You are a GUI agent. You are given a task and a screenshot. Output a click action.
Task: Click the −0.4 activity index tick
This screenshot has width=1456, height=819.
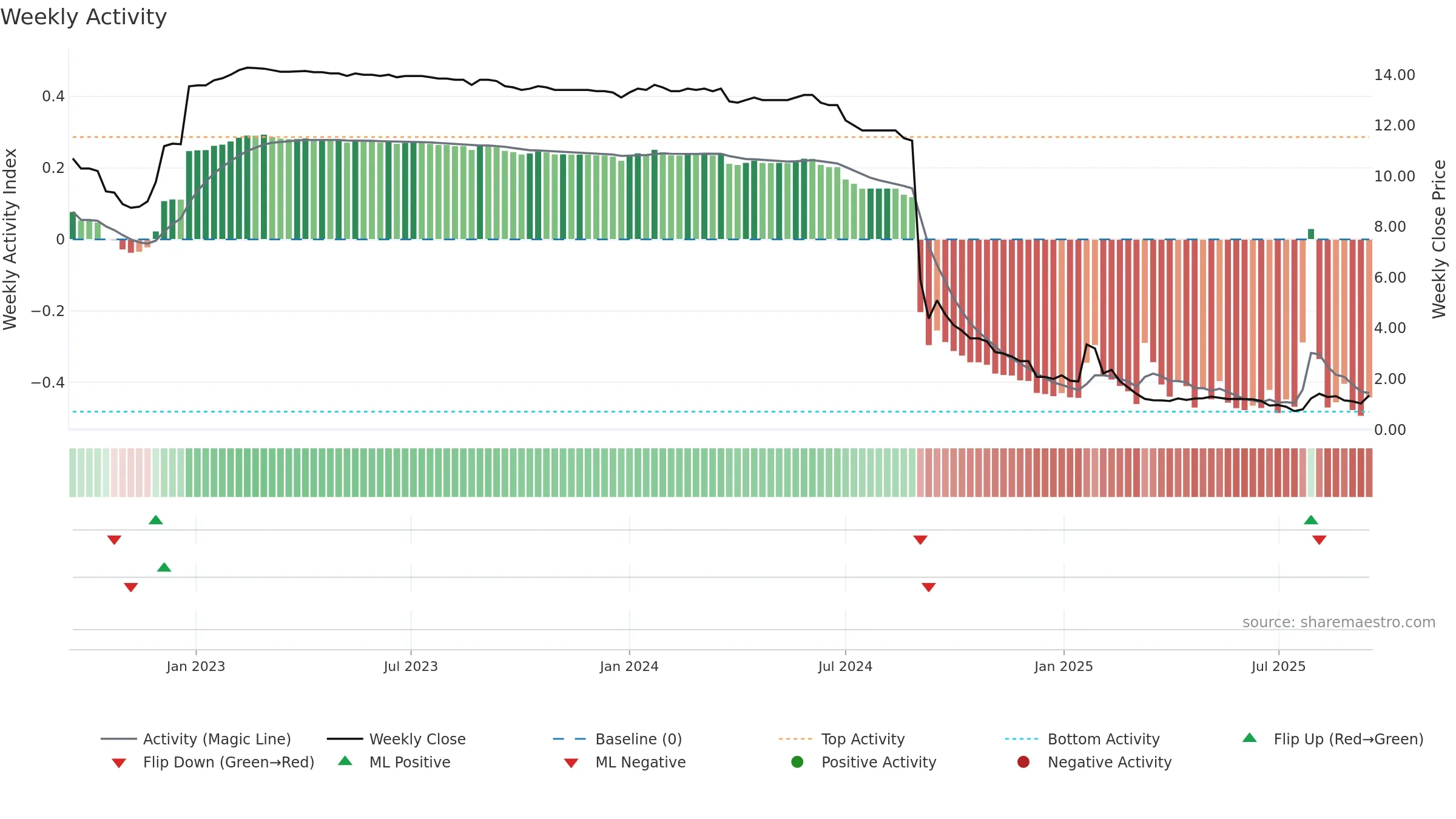[47, 382]
